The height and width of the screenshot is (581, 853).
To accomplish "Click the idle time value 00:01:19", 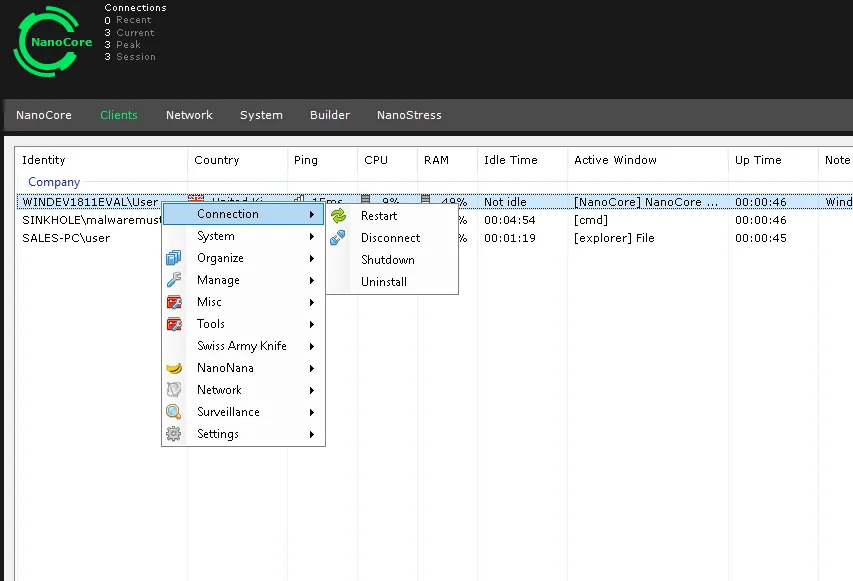I will click(x=510, y=238).
